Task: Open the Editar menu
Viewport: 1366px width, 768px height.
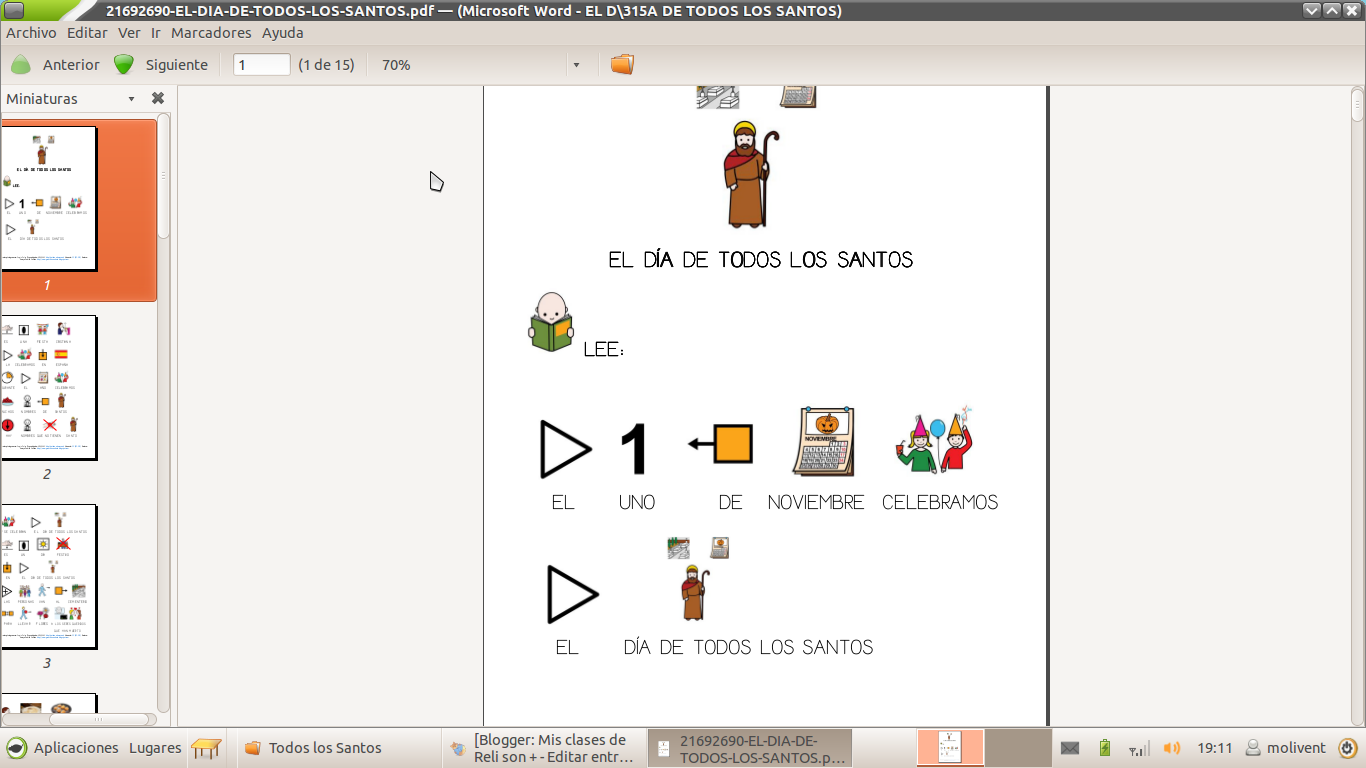Action: pyautogui.click(x=87, y=32)
